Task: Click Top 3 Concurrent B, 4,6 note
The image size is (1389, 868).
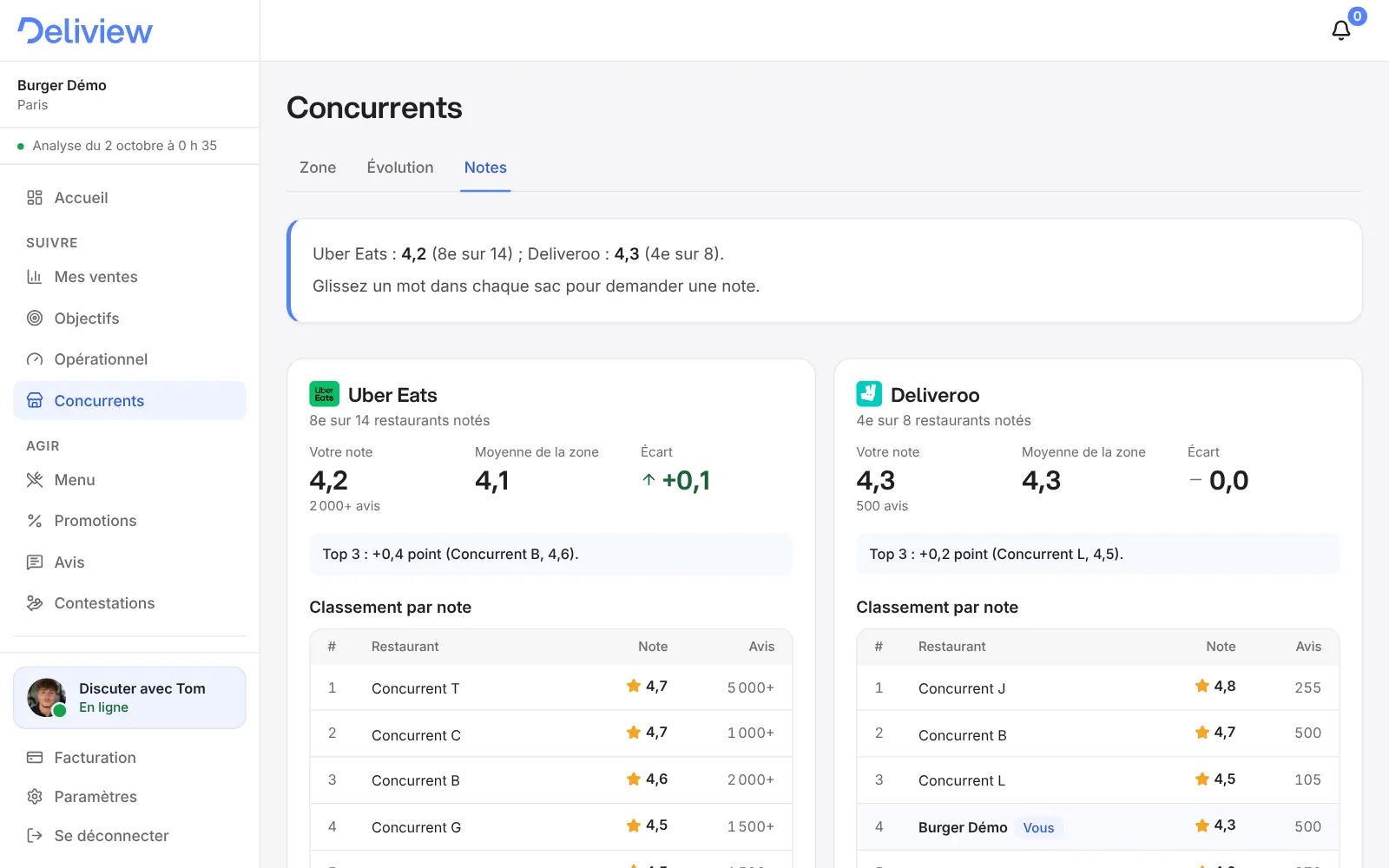Action: (551, 554)
